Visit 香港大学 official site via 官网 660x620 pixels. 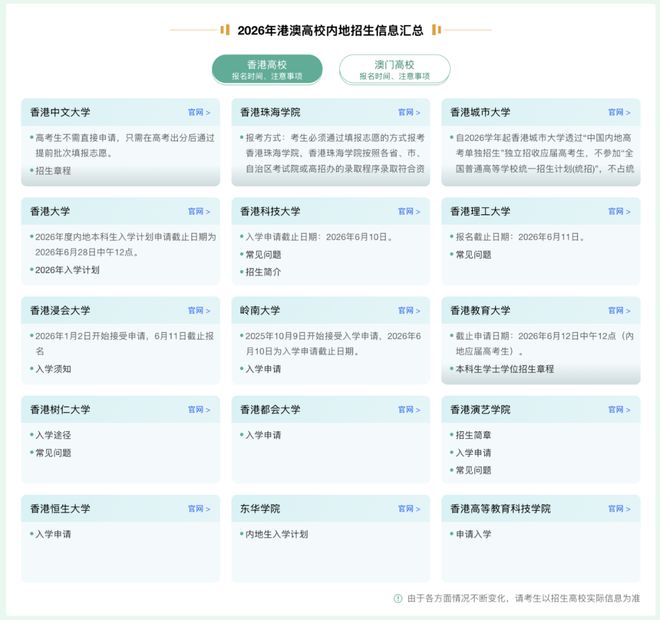(x=199, y=212)
